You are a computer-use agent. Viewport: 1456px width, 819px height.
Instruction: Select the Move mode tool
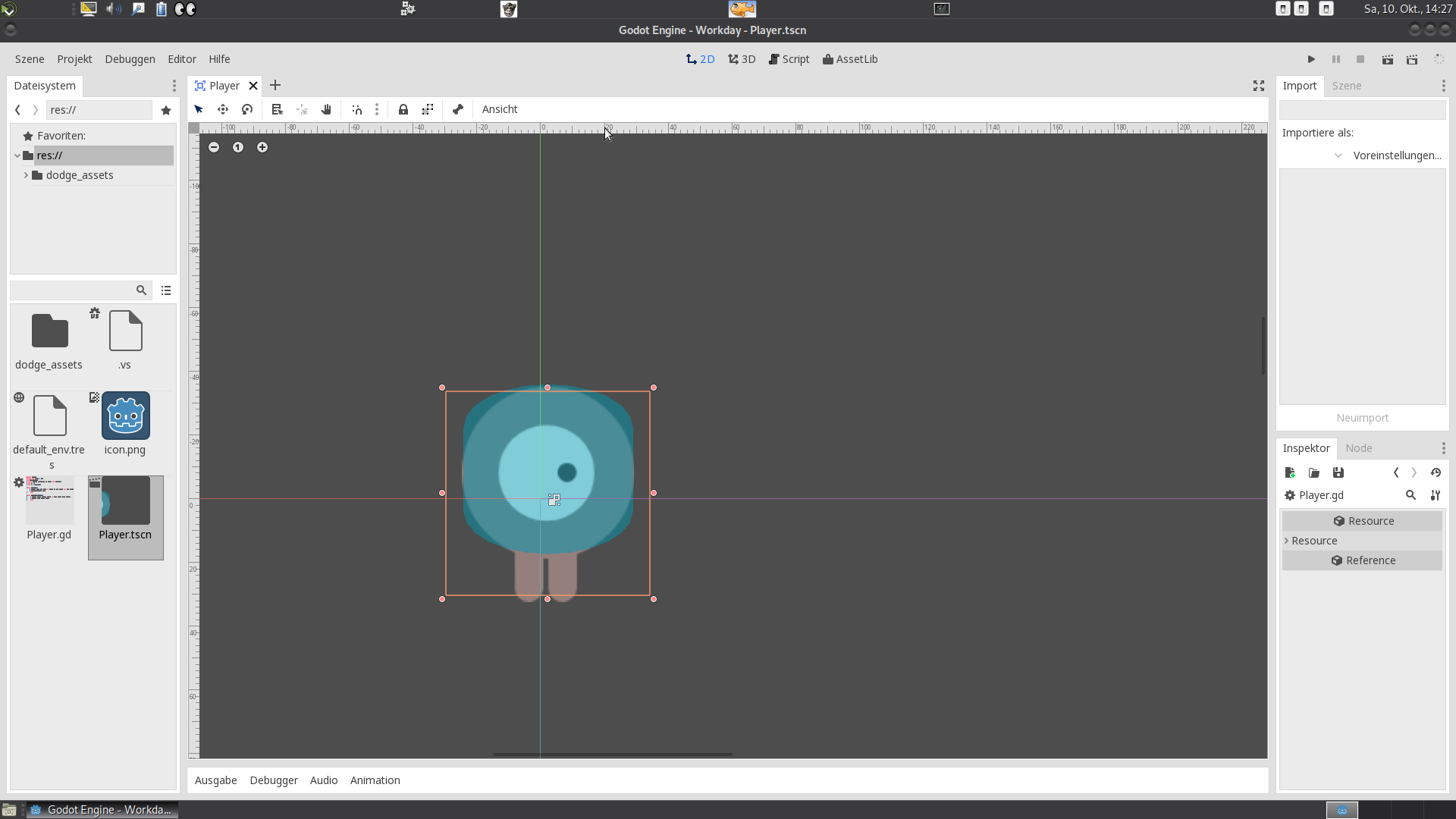click(223, 109)
